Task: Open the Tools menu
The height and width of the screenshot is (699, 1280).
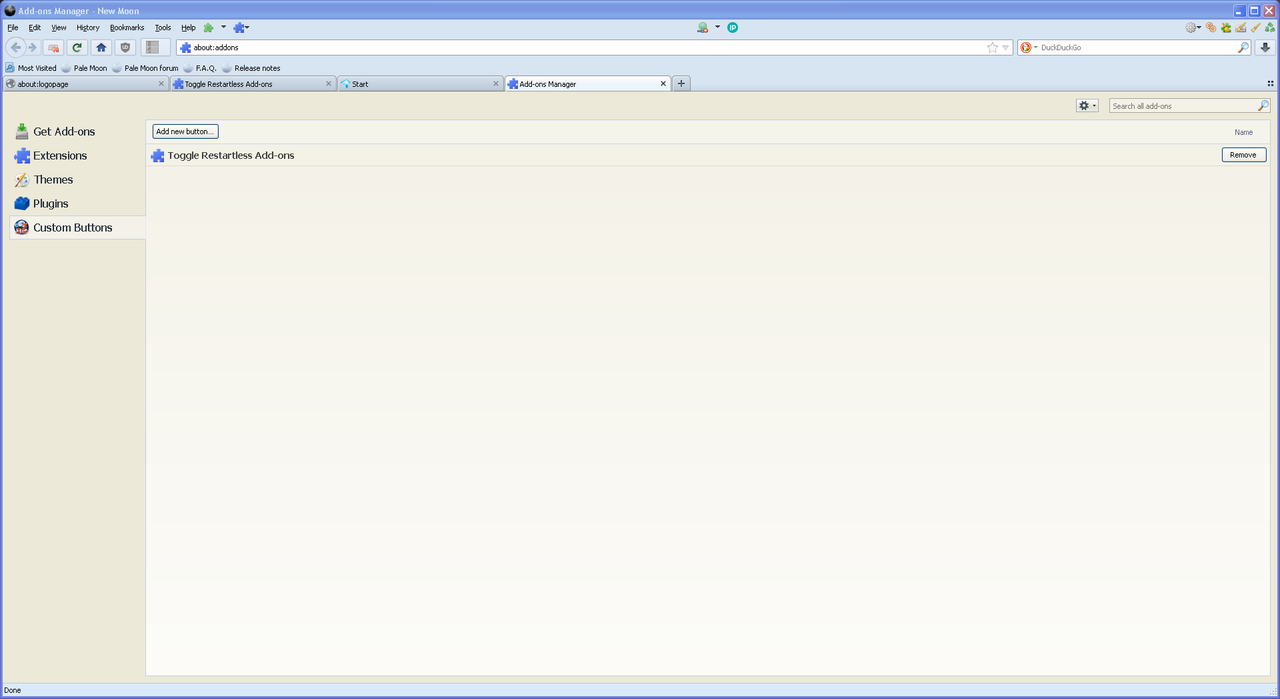Action: 163,27
